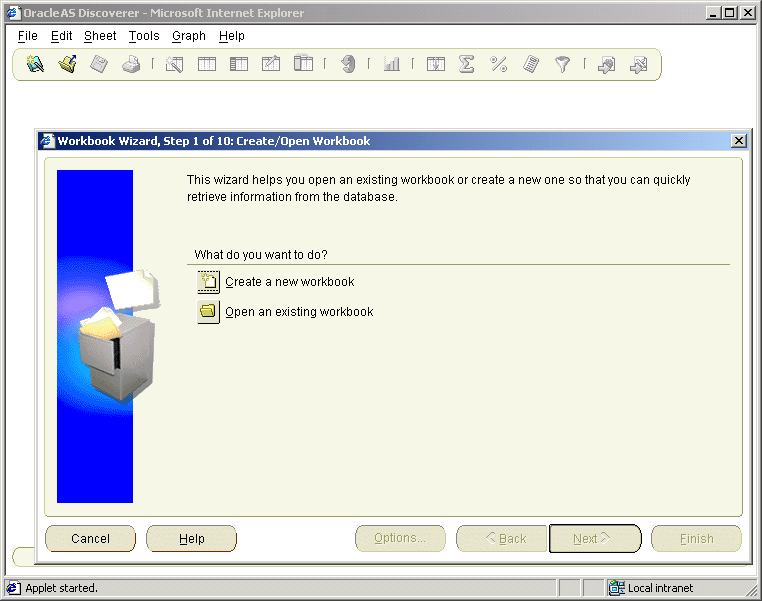The image size is (762, 601).
Task: Click the "Create a new workbook" text
Action: point(290,282)
